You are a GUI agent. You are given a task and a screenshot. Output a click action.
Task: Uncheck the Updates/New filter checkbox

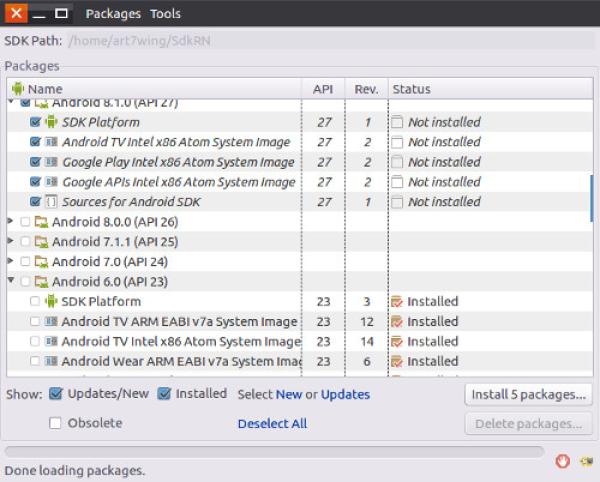56,394
